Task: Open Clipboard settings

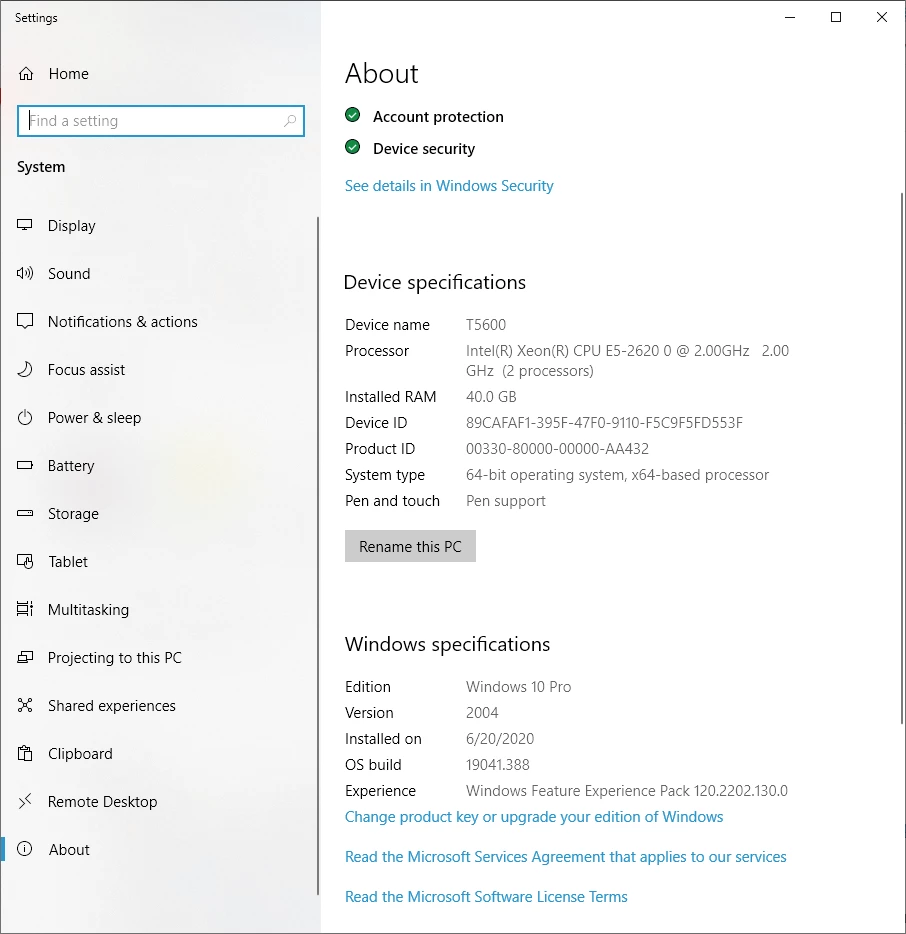Action: [80, 754]
